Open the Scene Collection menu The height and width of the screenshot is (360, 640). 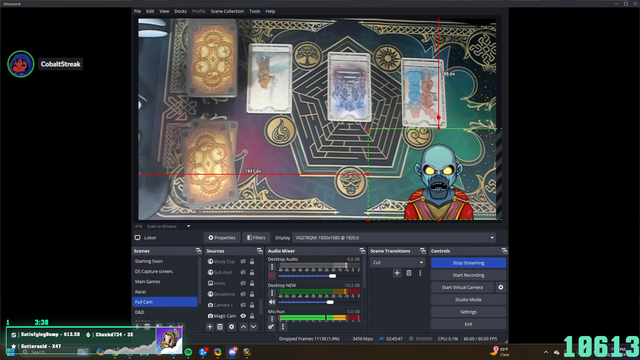pyautogui.click(x=227, y=11)
